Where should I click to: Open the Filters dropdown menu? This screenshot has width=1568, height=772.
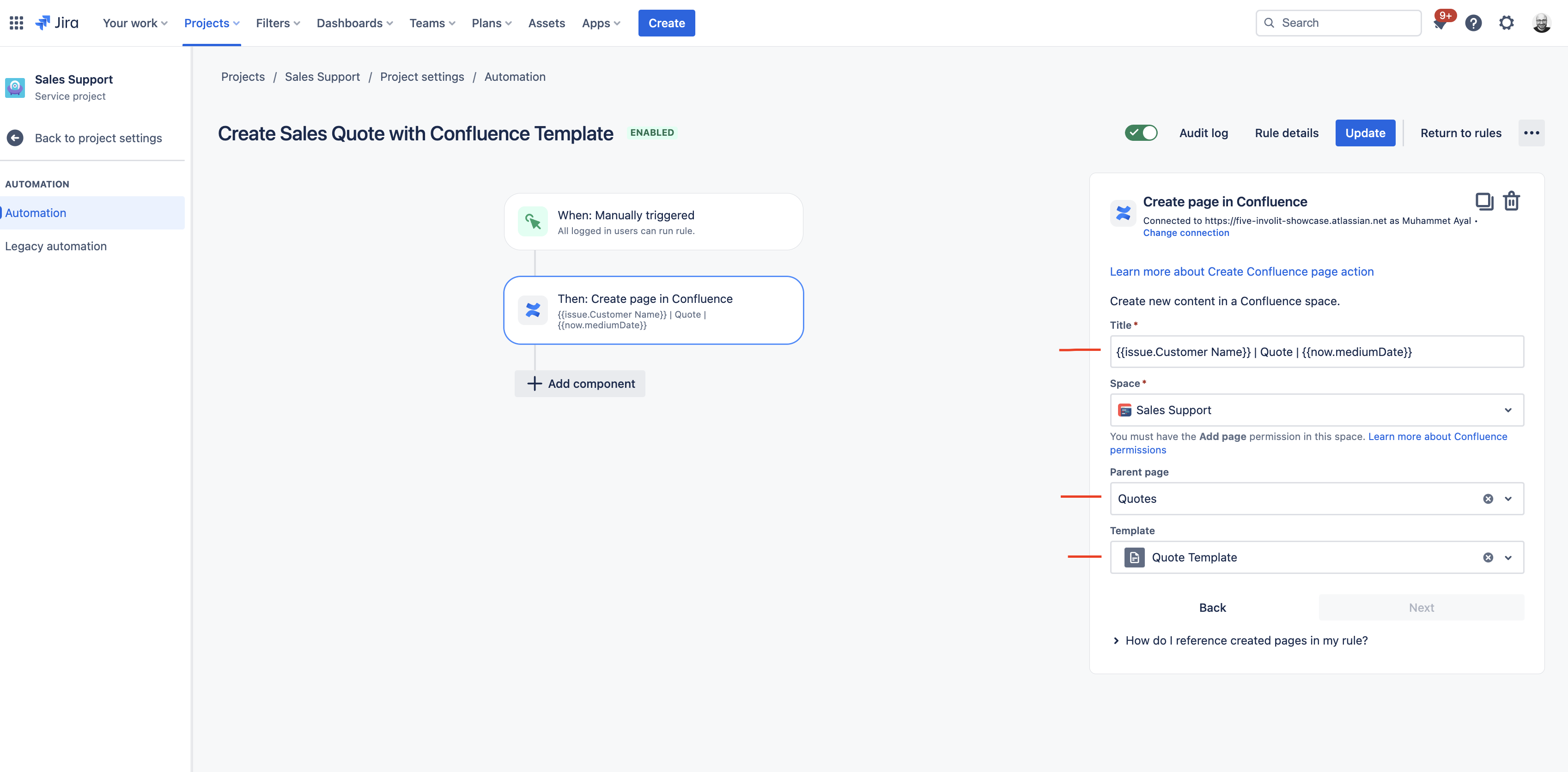[x=278, y=23]
